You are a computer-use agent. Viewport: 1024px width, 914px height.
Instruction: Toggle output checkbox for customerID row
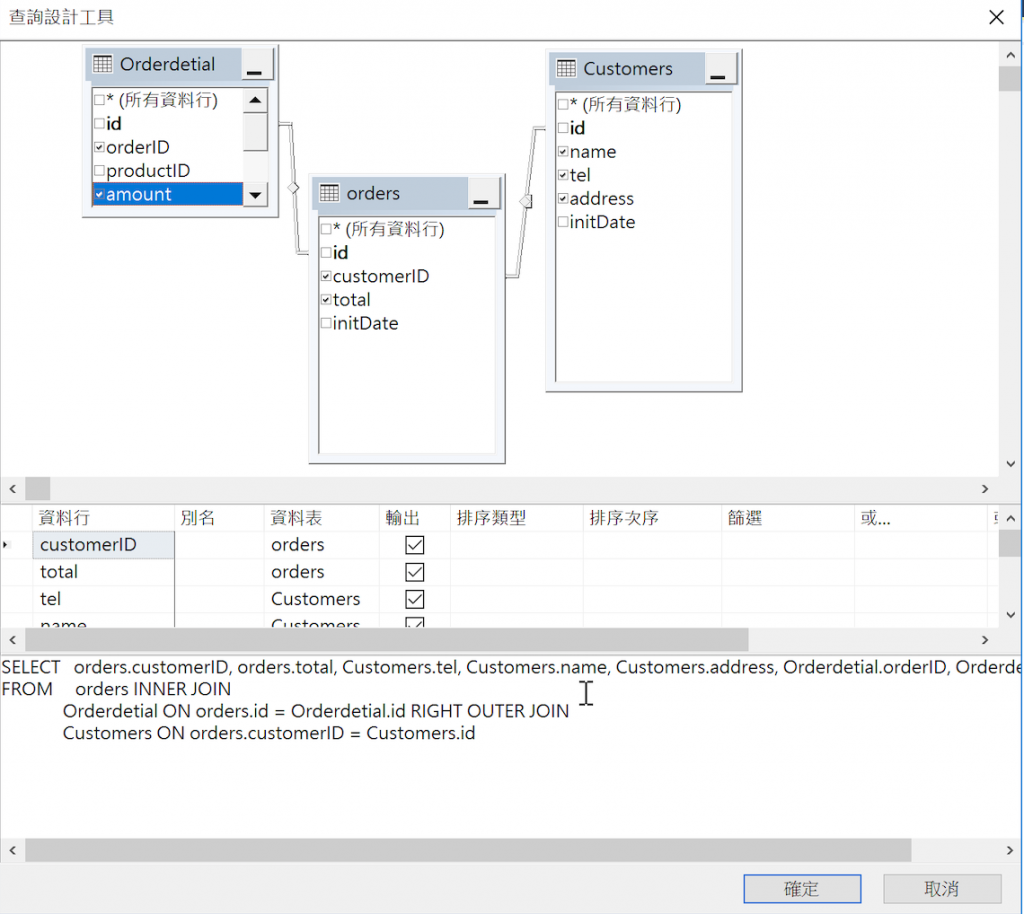pyautogui.click(x=415, y=544)
